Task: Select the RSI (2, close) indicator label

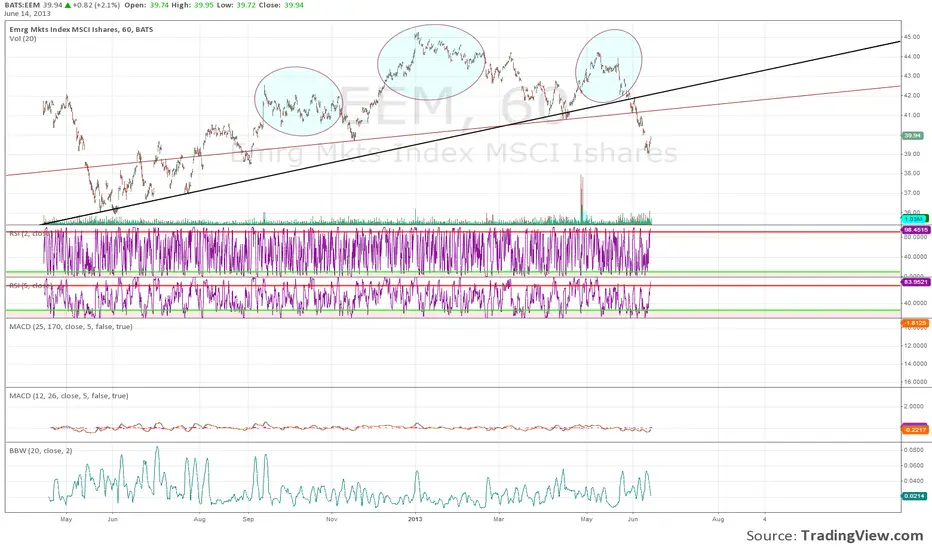Action: pos(30,234)
